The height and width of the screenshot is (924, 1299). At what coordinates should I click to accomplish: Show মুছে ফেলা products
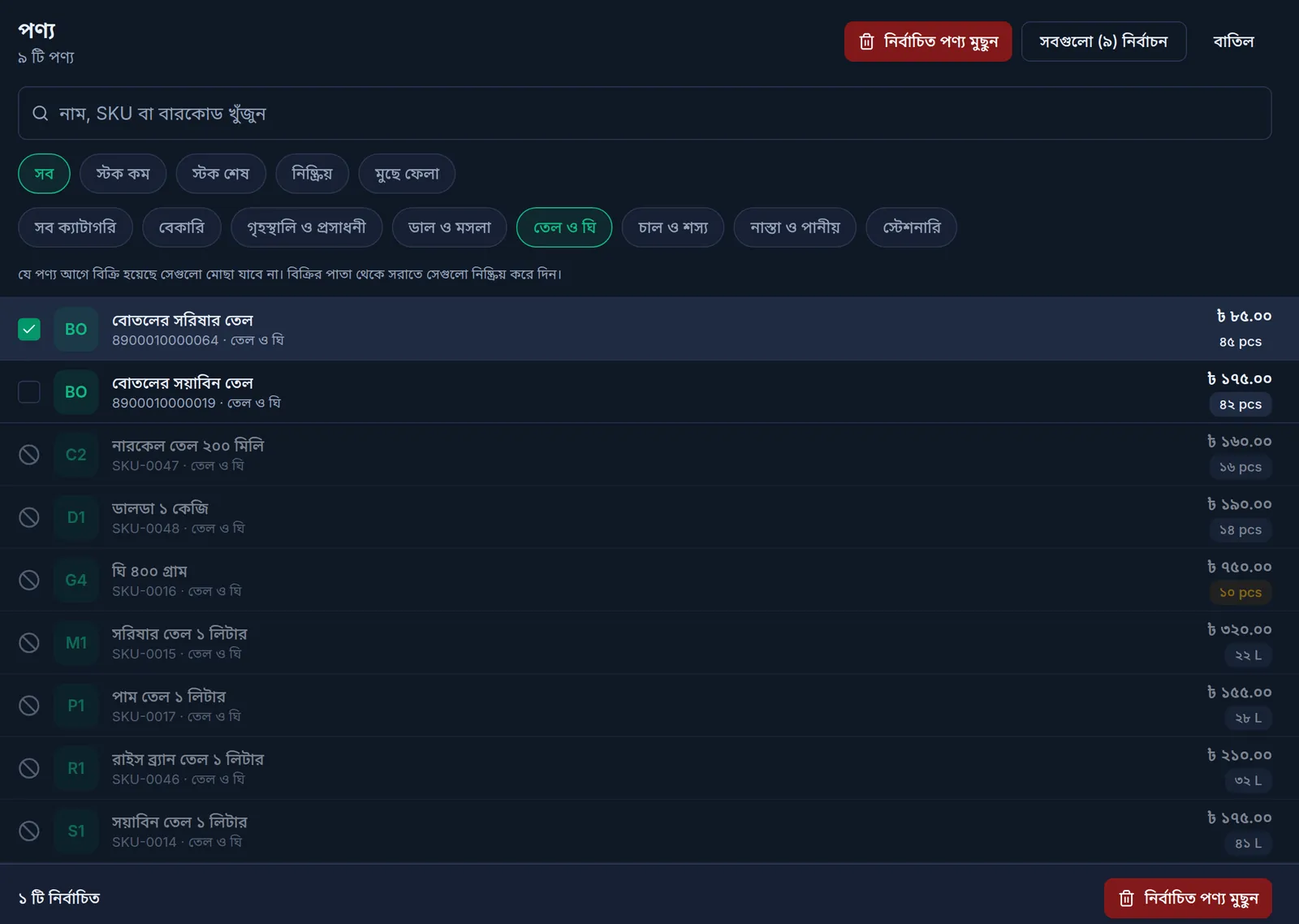[x=407, y=174]
